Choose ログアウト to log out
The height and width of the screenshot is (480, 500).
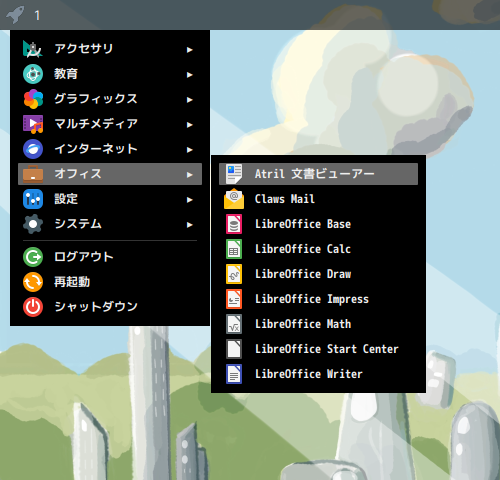pyautogui.click(x=110, y=257)
